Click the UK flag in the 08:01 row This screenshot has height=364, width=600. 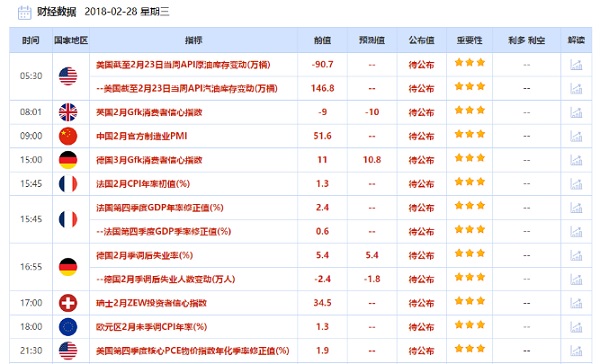pos(68,112)
